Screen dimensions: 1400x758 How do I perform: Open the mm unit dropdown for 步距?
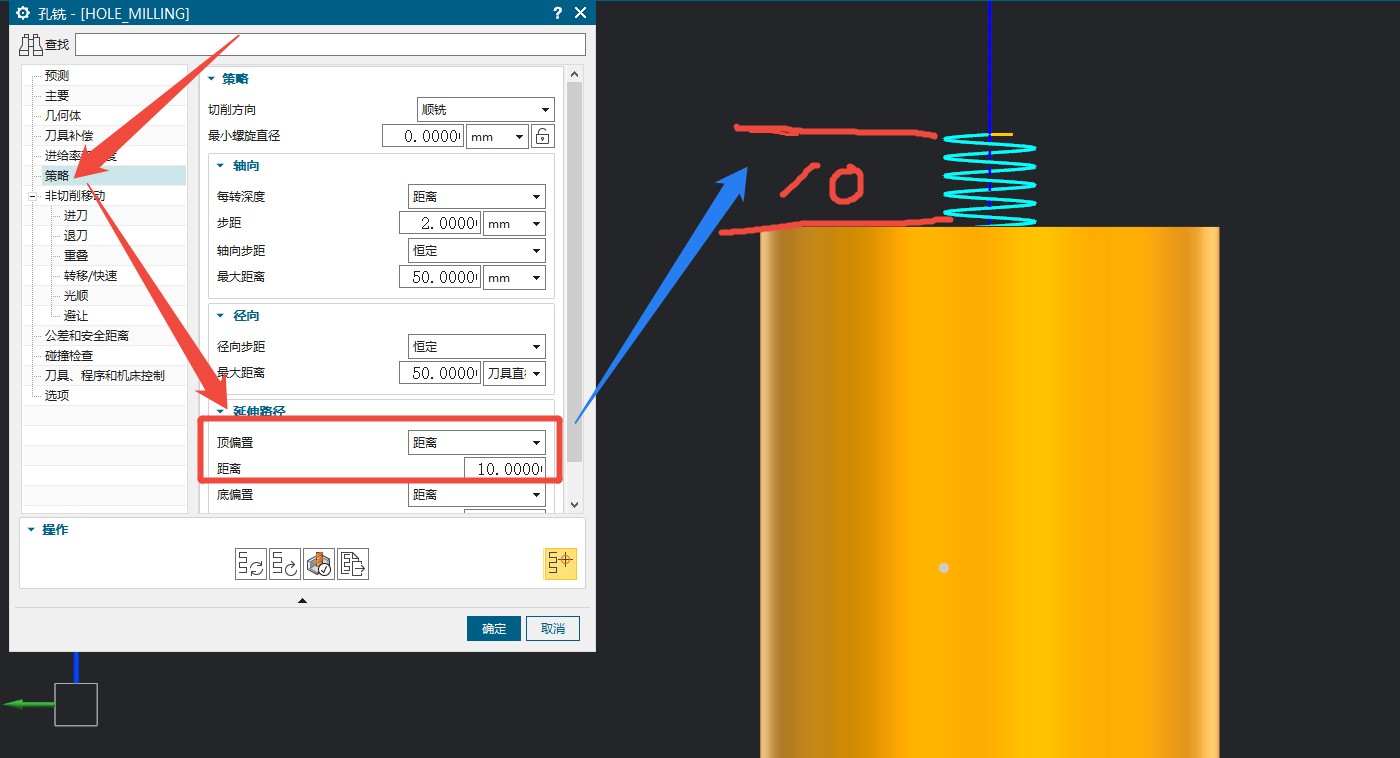coord(514,223)
